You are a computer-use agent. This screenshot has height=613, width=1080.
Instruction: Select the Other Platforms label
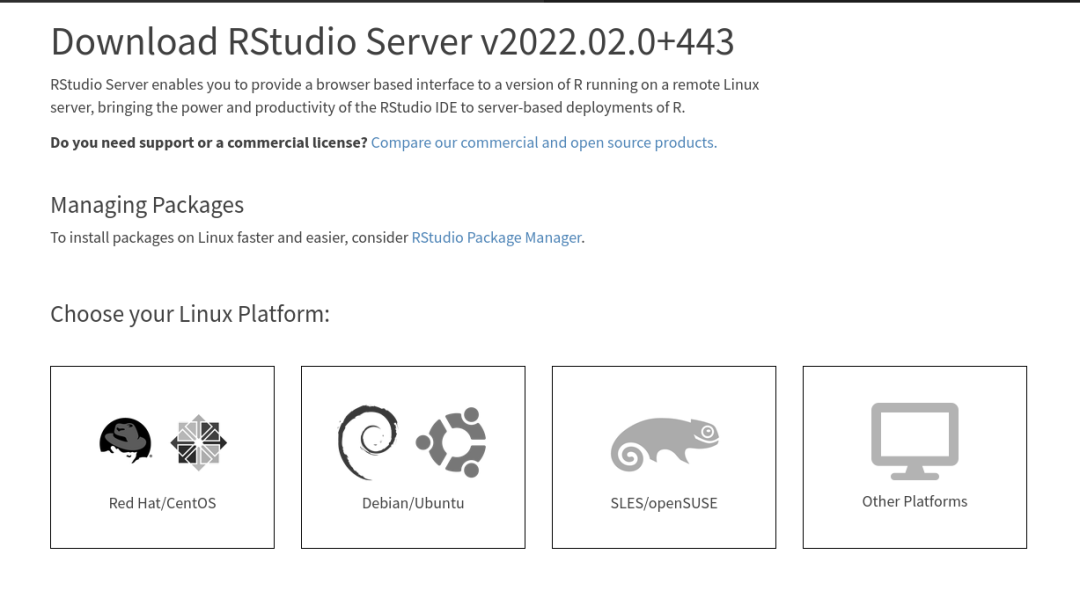pyautogui.click(x=915, y=501)
